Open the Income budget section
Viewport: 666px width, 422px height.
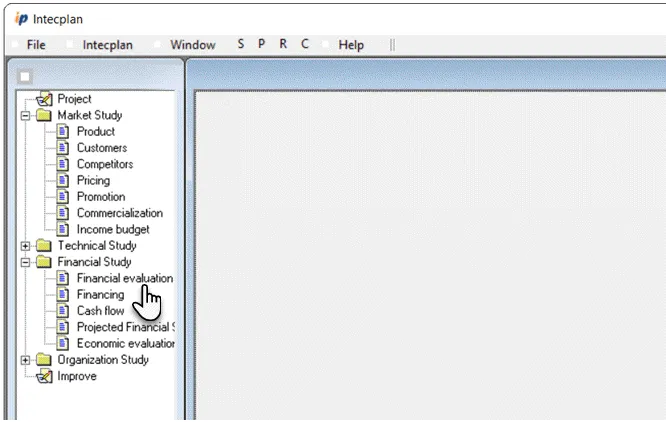point(113,229)
